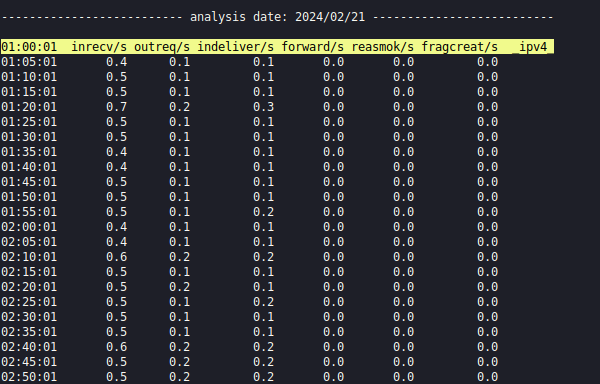Viewport: 600px width, 384px height.
Task: Click the _ipv4_ label in header
Action: pos(533,47)
